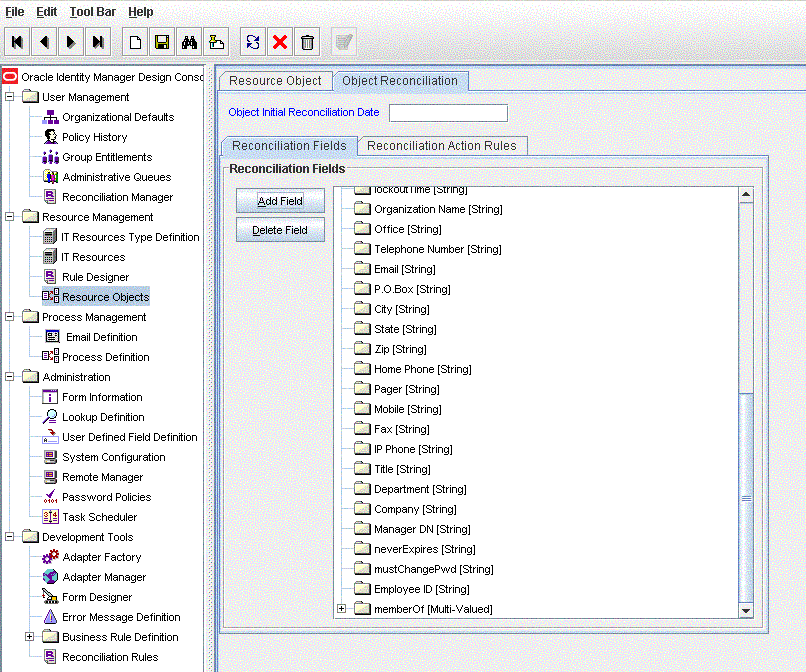Click the New document toolbar icon

[135, 42]
